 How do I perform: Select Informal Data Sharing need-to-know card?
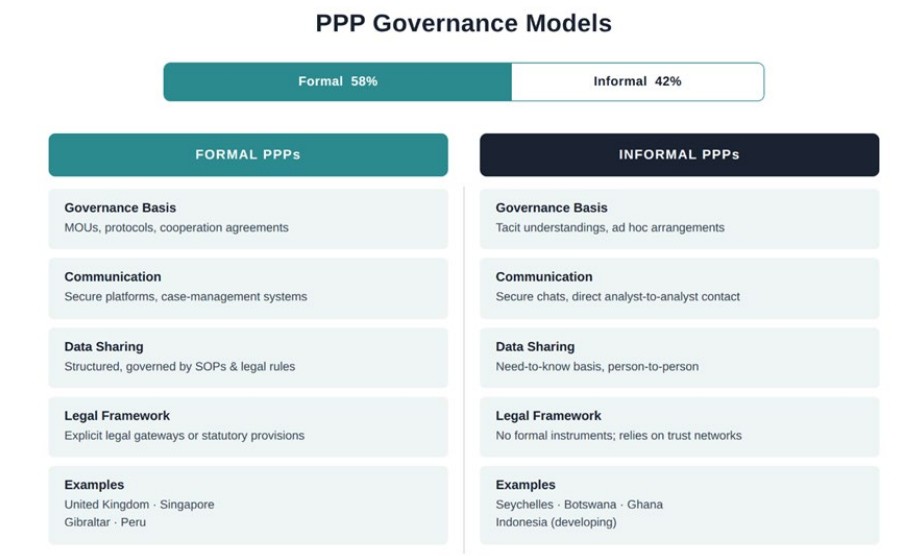click(679, 357)
